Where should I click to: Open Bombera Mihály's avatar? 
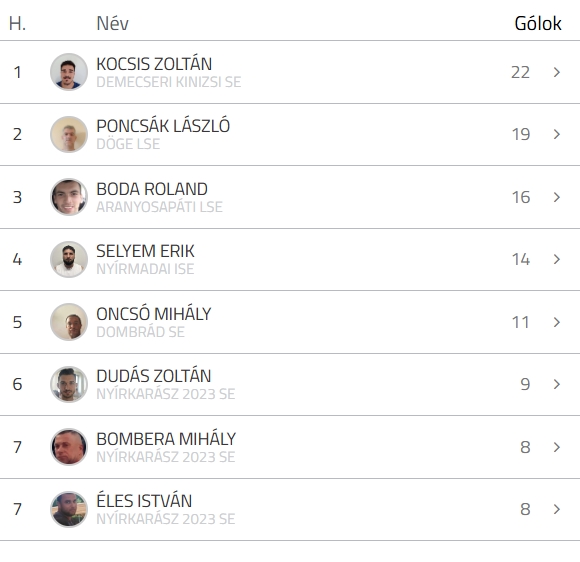[x=69, y=447]
